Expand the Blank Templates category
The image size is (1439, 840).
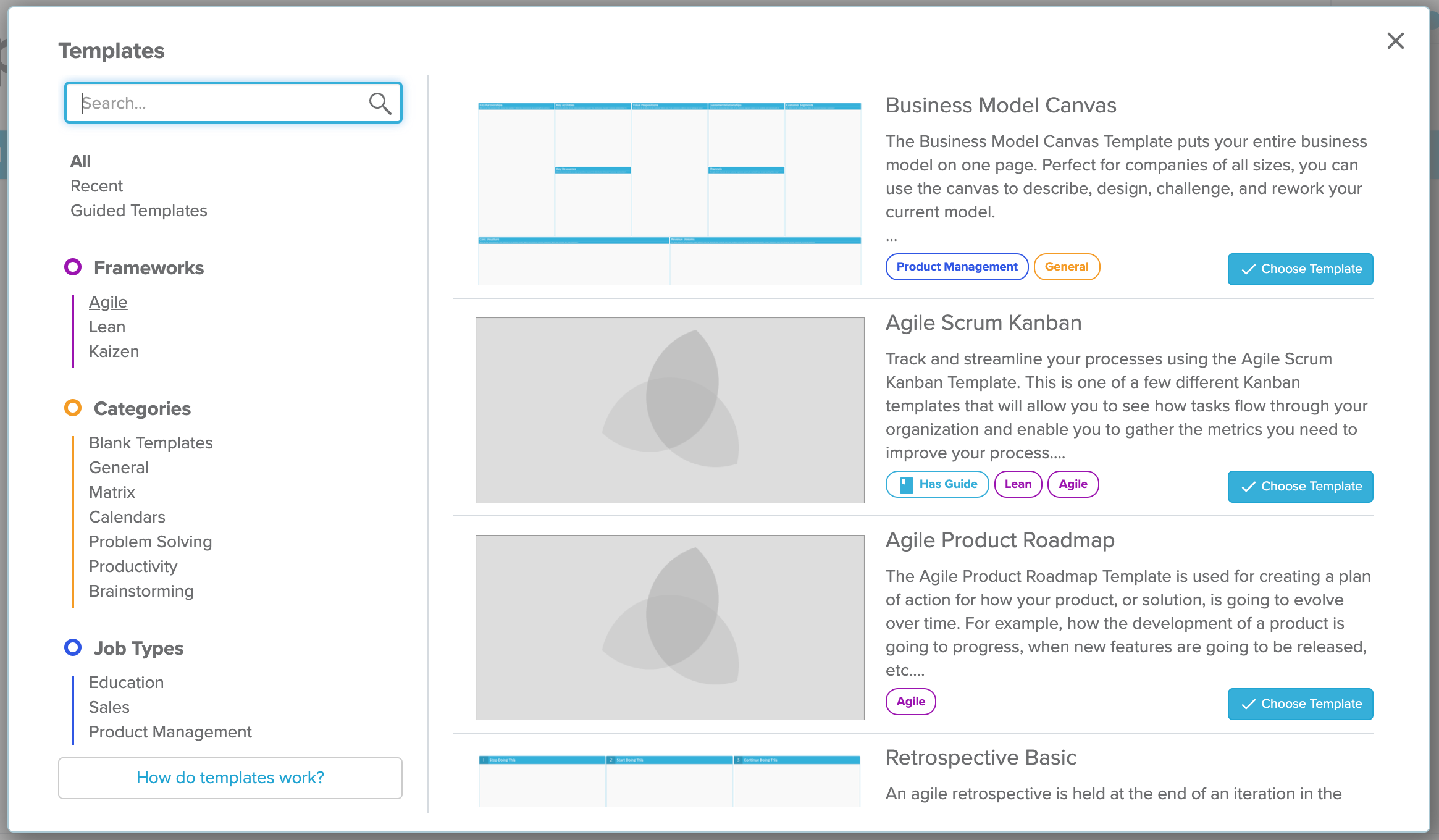coord(151,443)
